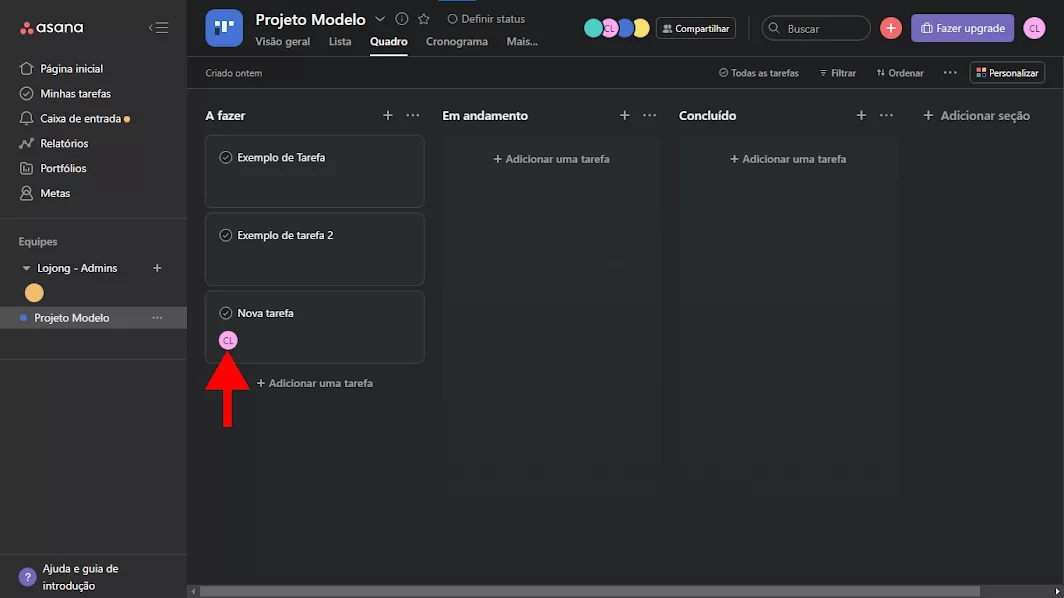Click Personalizar button
1064x598 pixels.
tap(1007, 73)
